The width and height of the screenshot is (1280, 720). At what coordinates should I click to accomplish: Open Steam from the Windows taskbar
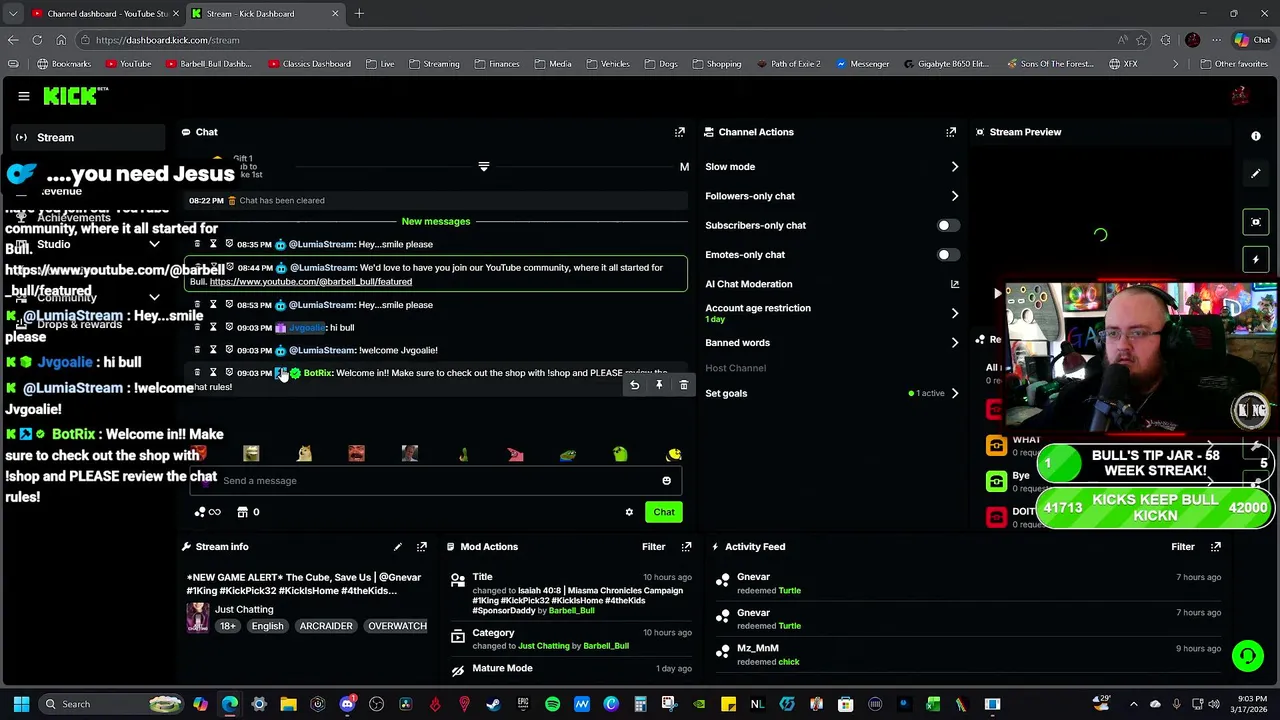tap(493, 704)
